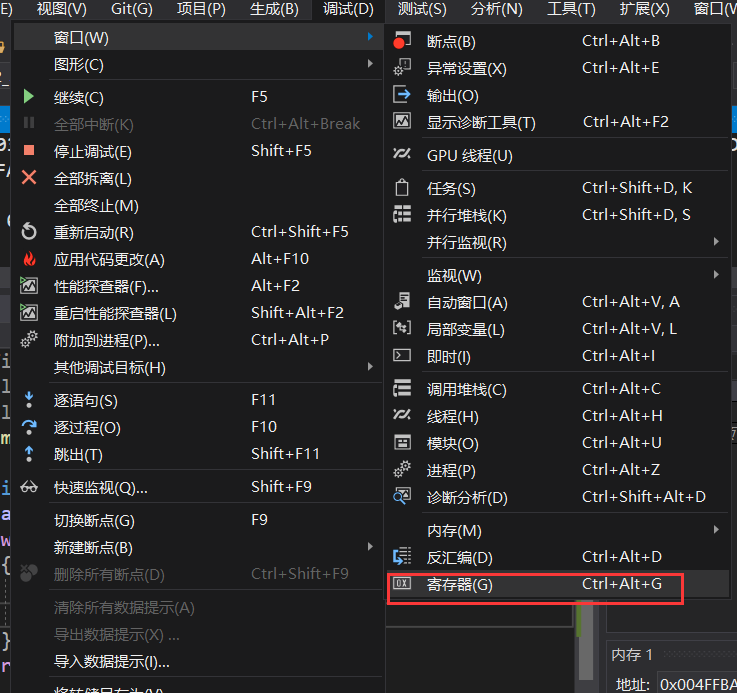Click the gears icon beside 进程(P)
737x693 pixels.
(402, 469)
